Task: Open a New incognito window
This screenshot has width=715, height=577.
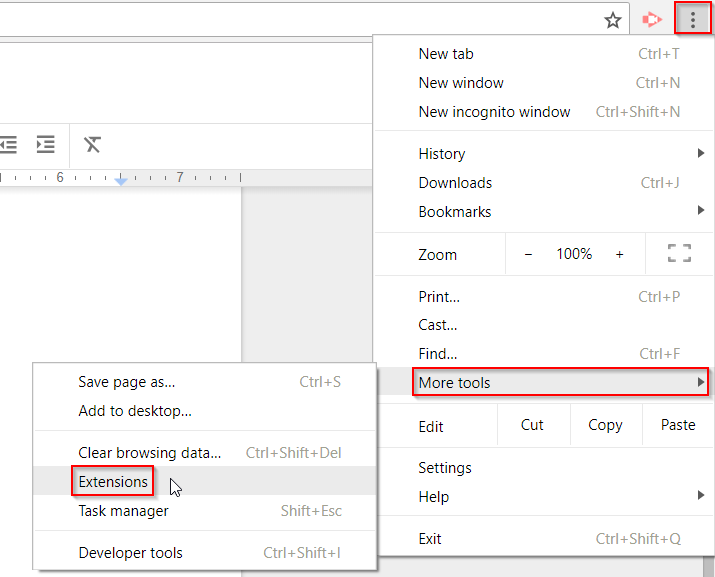Action: [544, 112]
